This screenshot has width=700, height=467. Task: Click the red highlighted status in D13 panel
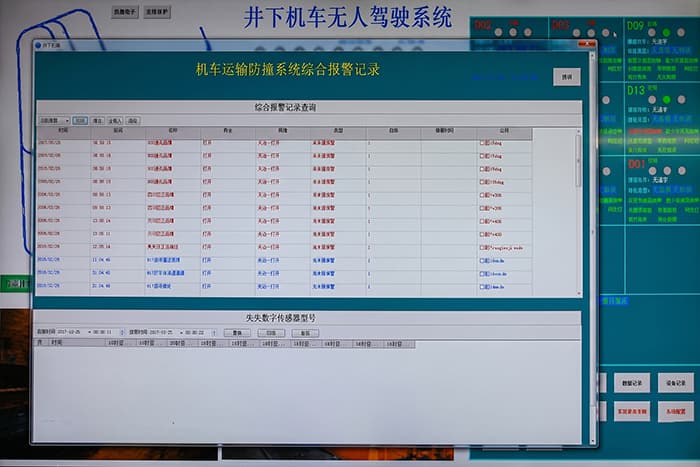645,131
